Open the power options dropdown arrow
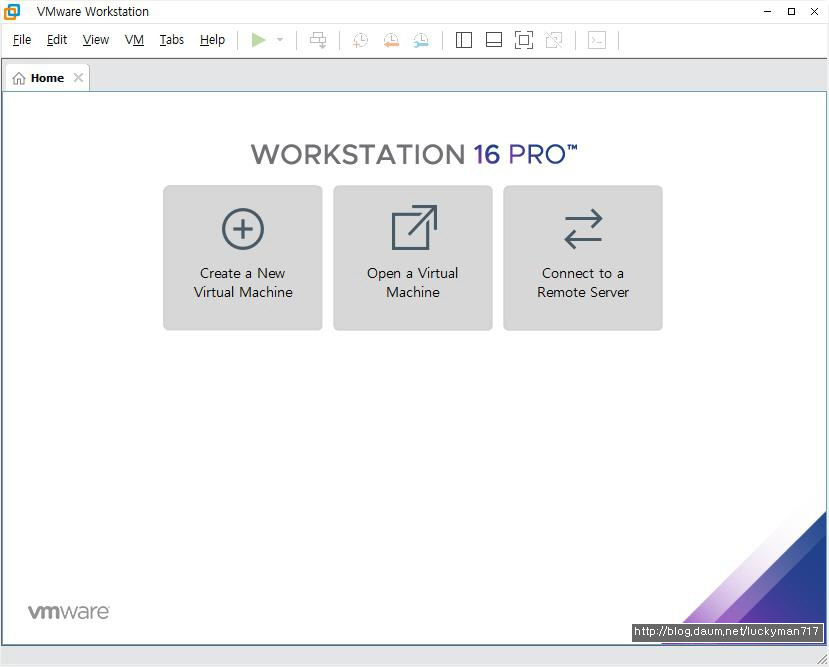829x667 pixels. (x=280, y=40)
